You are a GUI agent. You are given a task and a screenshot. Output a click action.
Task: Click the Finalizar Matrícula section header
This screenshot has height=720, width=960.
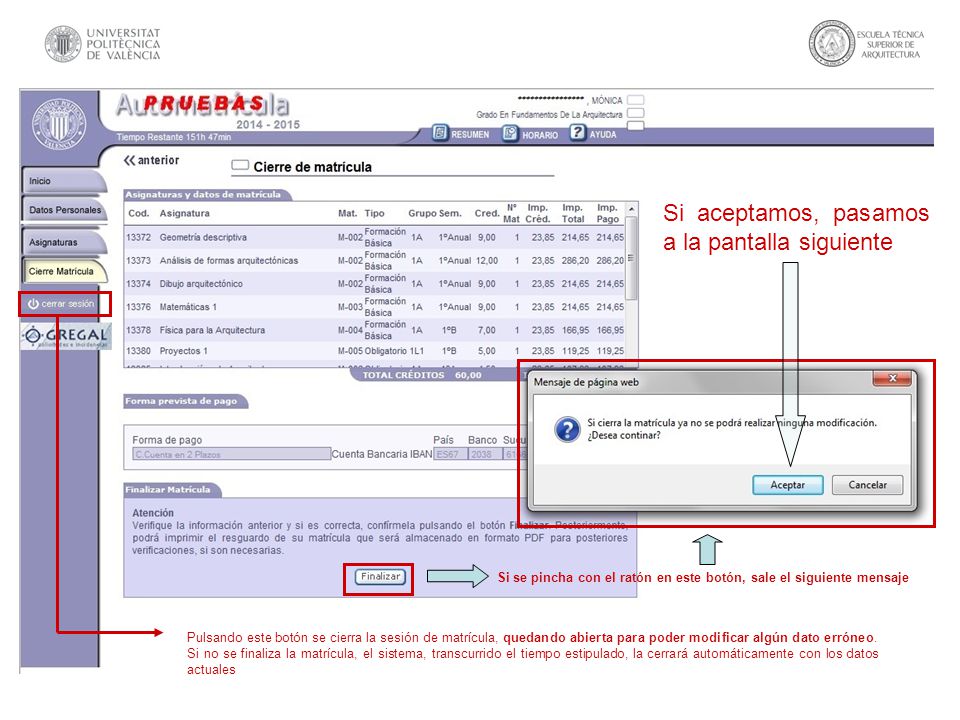coord(168,490)
